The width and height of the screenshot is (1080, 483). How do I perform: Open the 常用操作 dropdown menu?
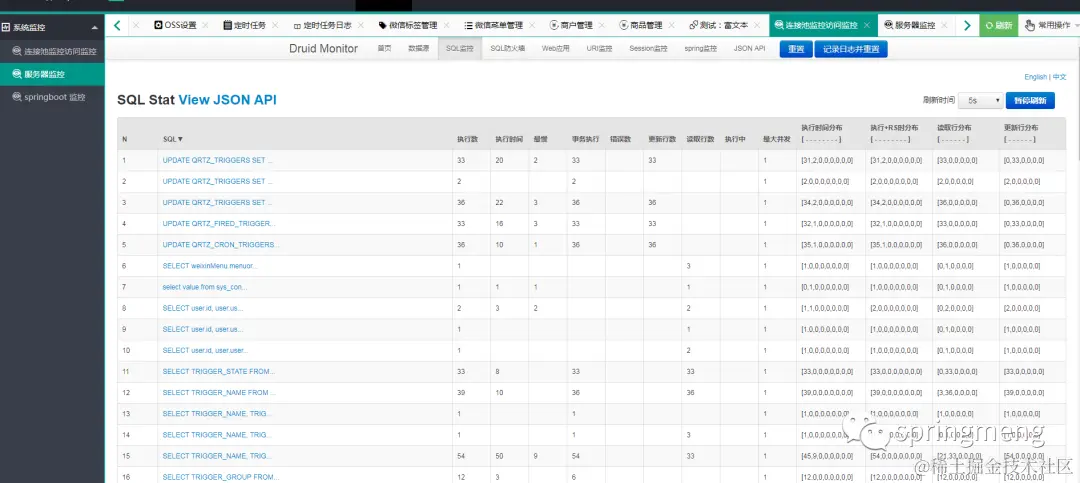click(1052, 25)
